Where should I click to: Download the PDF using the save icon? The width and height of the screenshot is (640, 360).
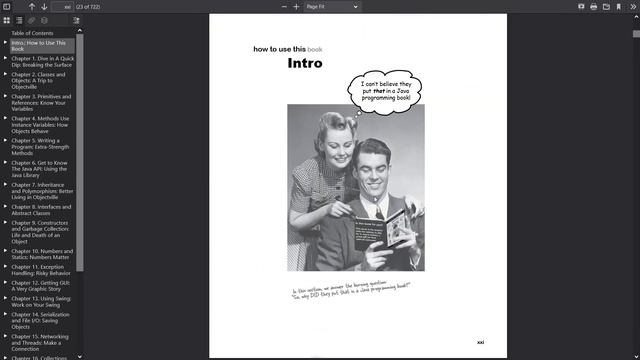pyautogui.click(x=606, y=7)
